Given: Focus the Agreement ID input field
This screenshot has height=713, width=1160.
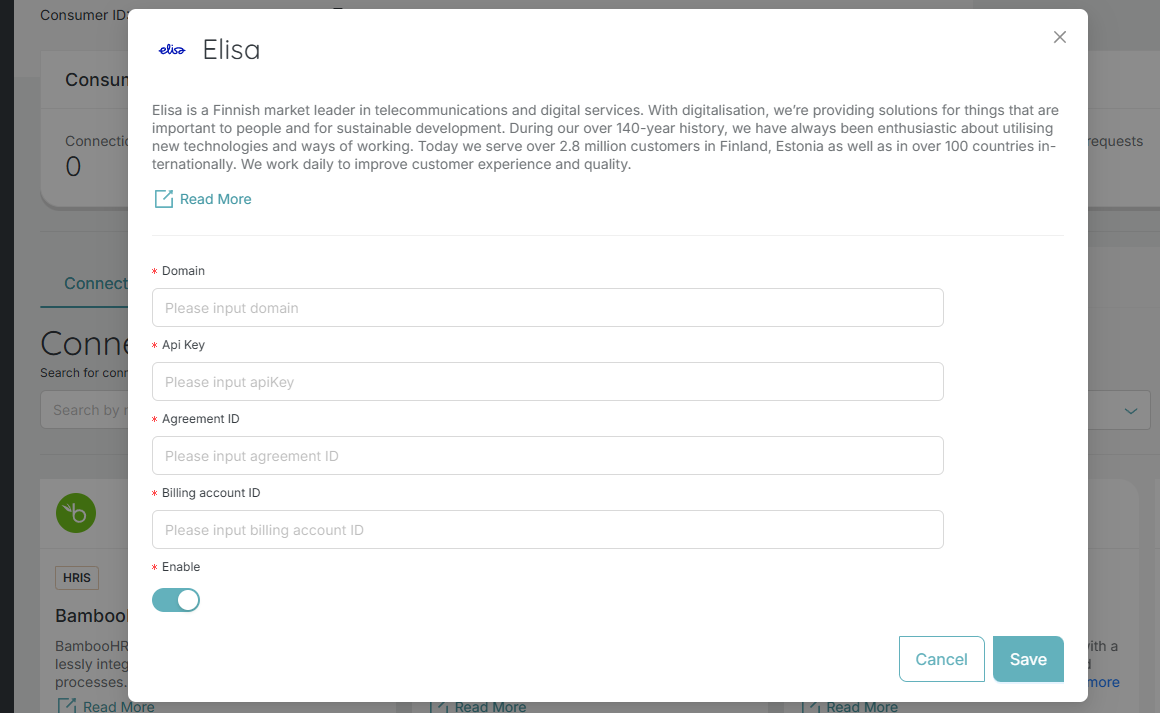Looking at the screenshot, I should (547, 456).
